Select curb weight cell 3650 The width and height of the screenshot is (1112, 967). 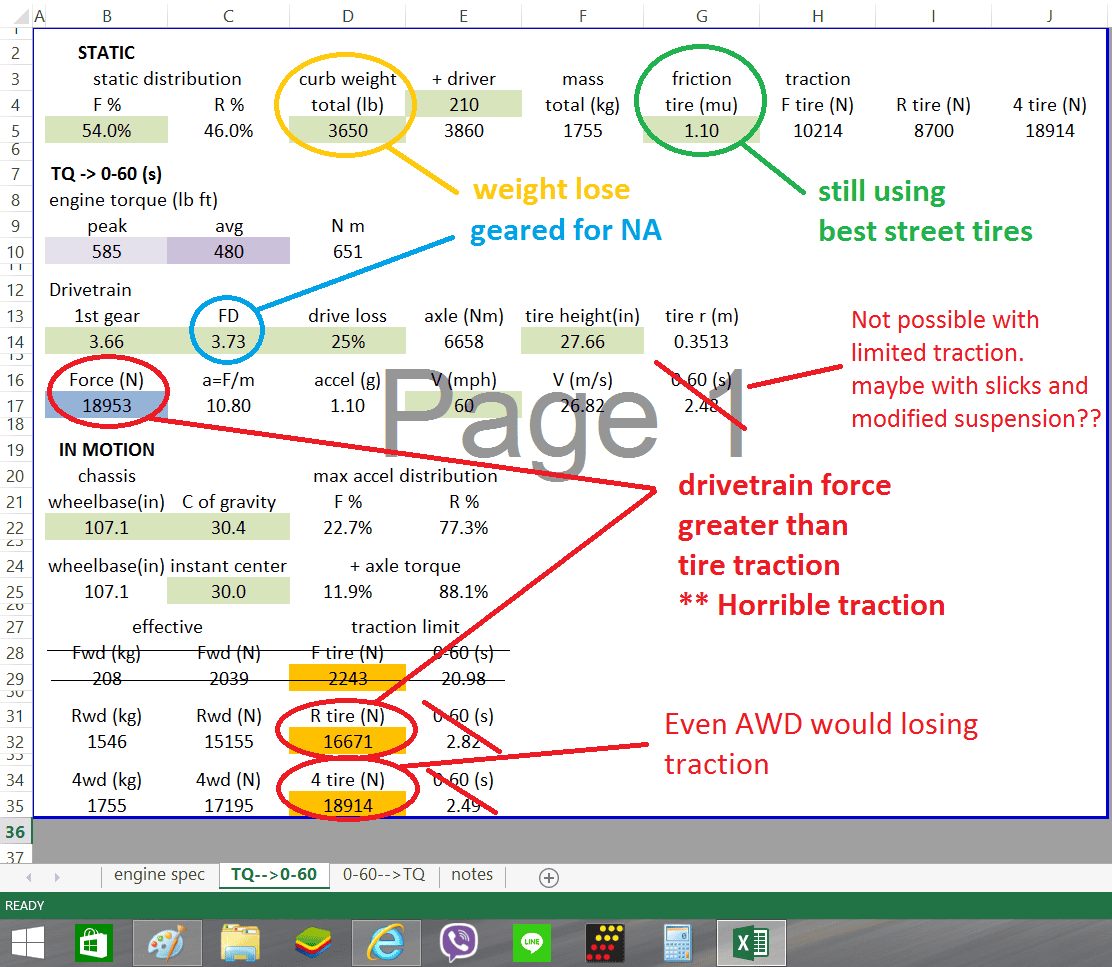tap(348, 130)
